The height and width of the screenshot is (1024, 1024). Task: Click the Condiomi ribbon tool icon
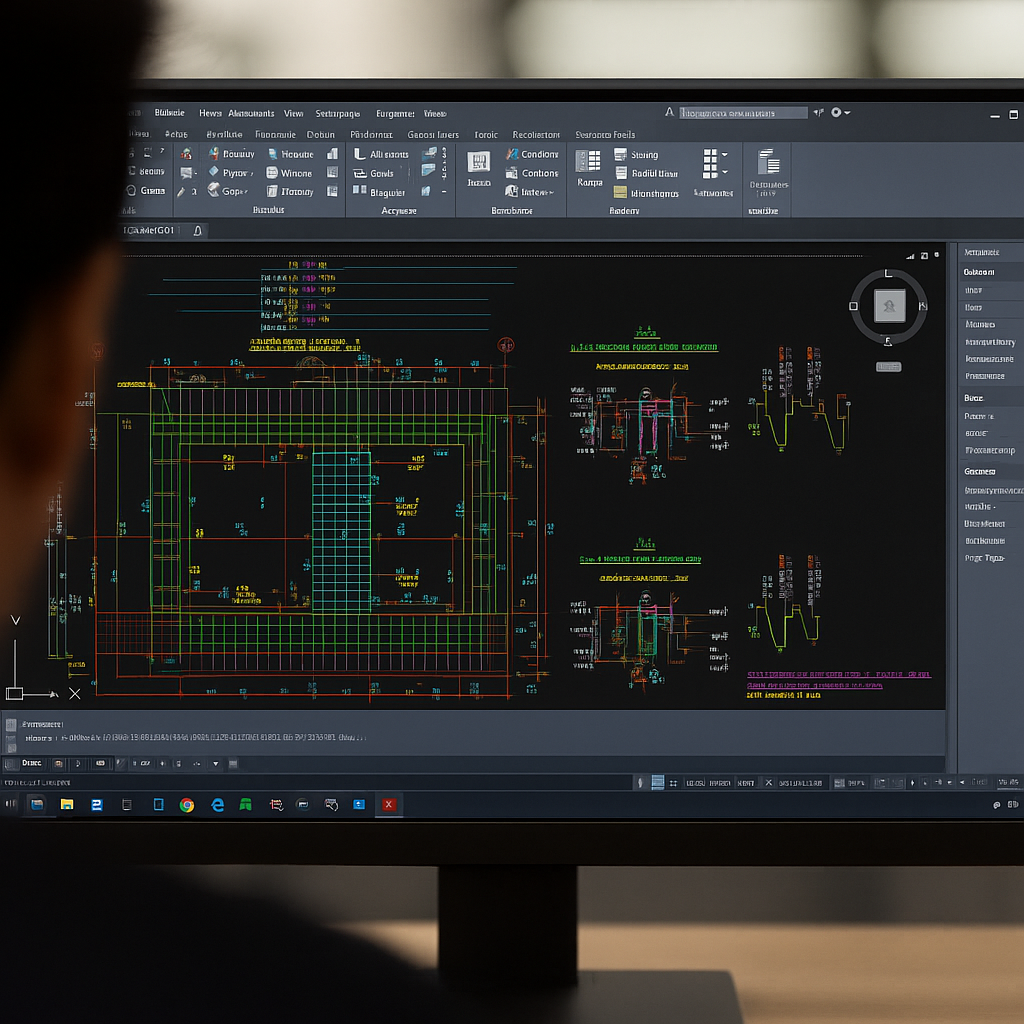coord(510,154)
